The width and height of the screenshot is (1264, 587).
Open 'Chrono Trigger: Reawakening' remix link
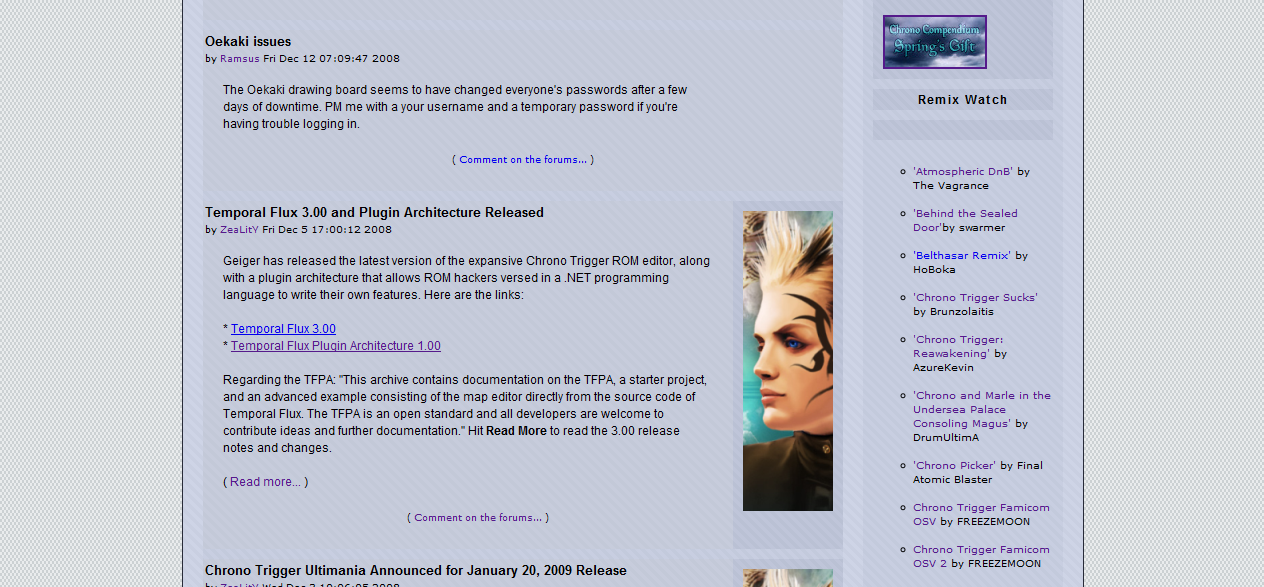(958, 346)
